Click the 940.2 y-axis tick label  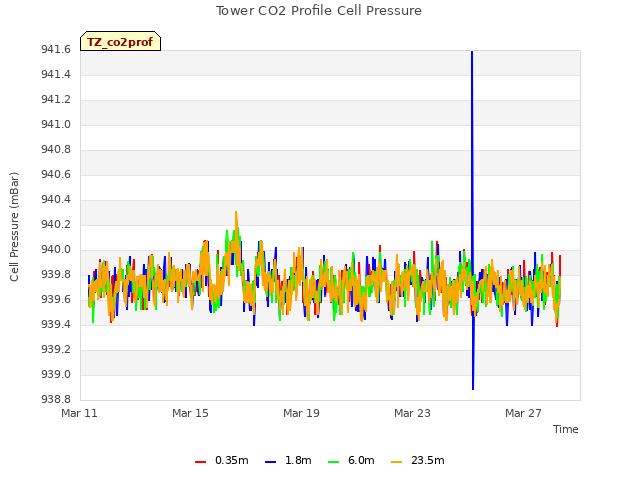click(56, 224)
